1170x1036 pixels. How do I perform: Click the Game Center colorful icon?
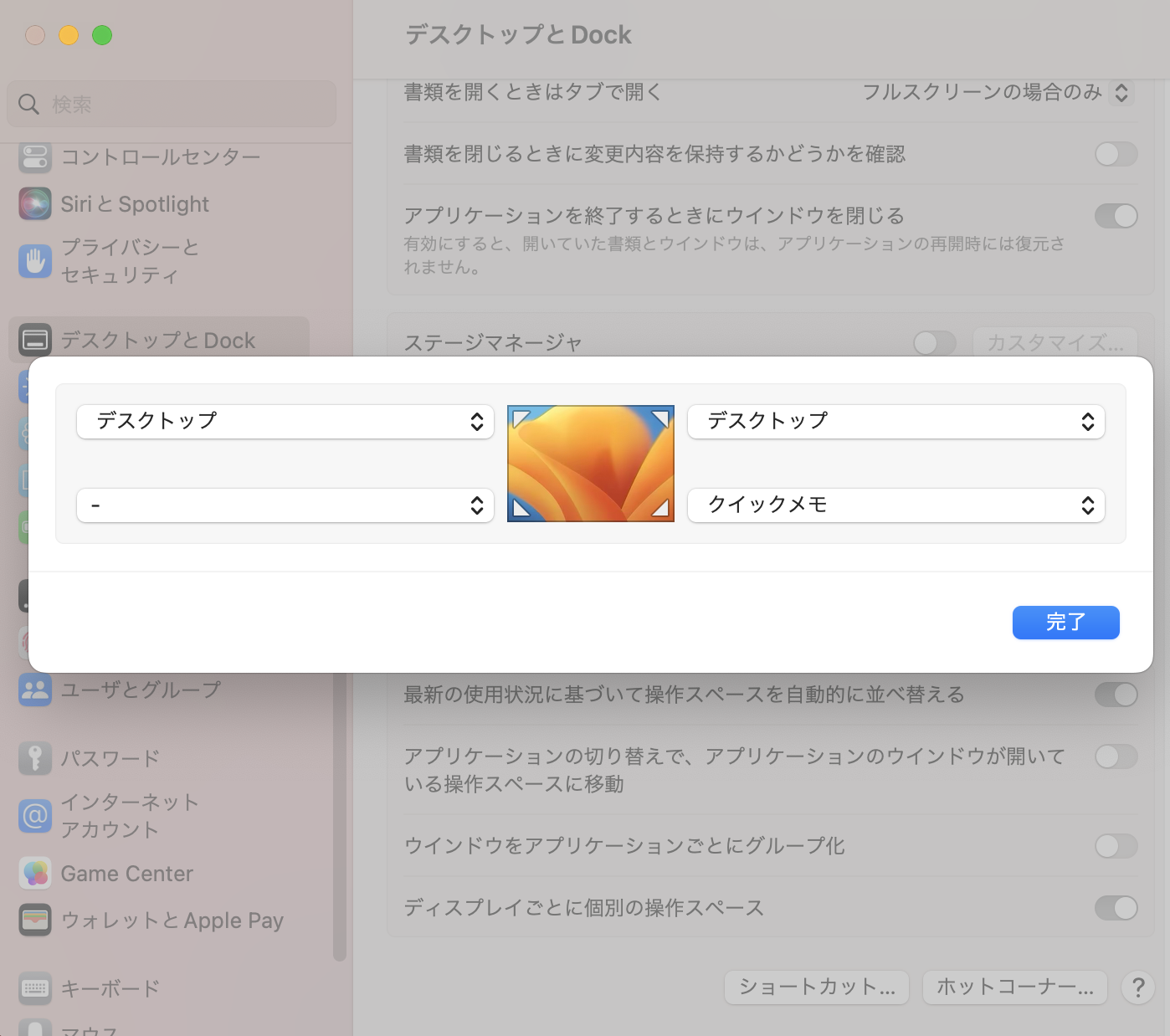click(34, 873)
